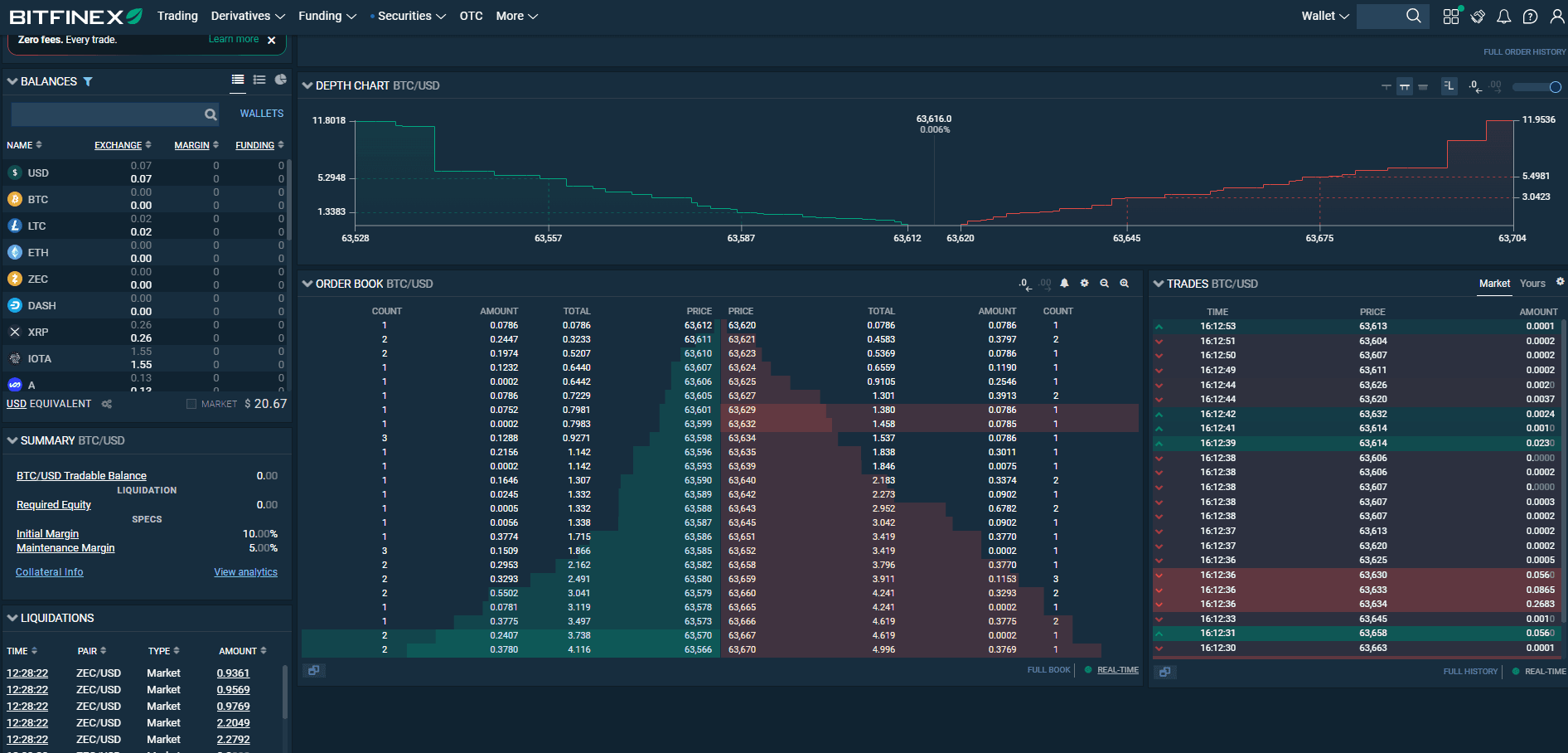This screenshot has height=753, width=1568.
Task: Open the OTC menu item
Action: 471,16
